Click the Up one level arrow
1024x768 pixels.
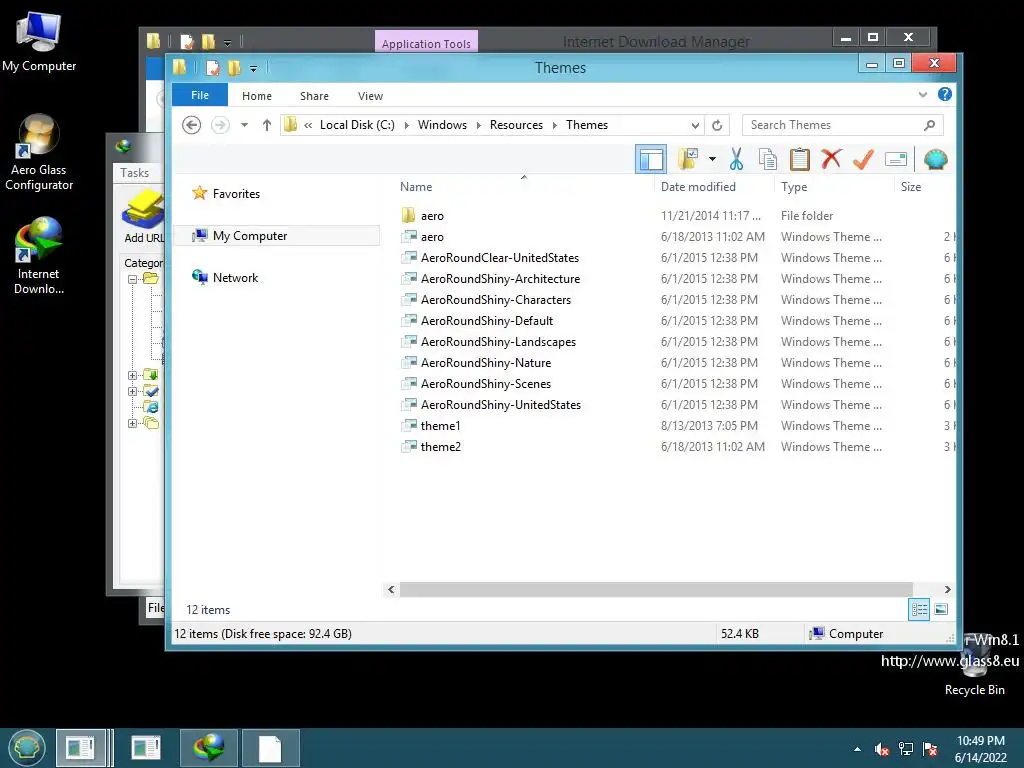click(266, 125)
